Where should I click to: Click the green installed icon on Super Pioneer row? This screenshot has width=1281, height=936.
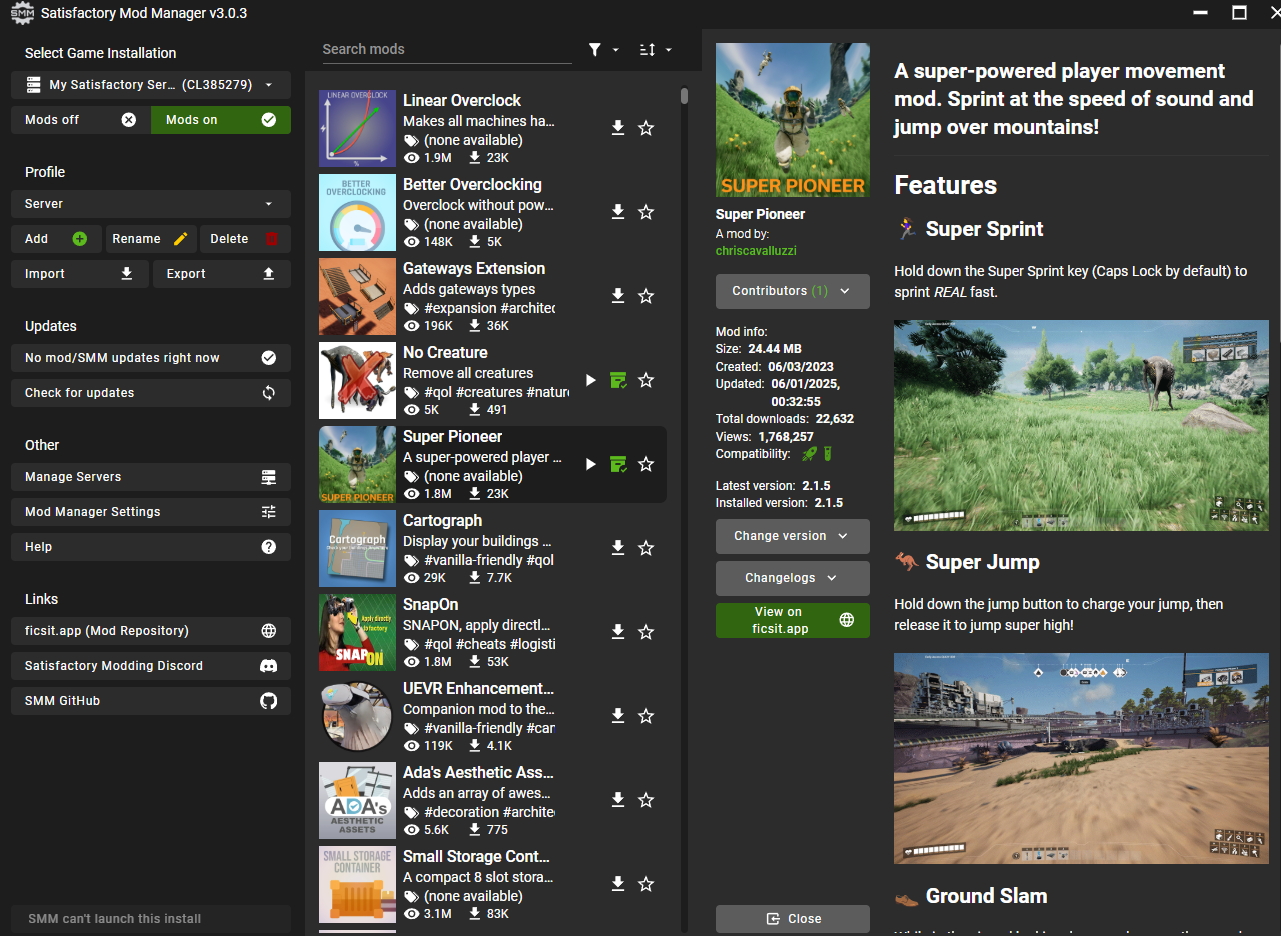(x=618, y=464)
